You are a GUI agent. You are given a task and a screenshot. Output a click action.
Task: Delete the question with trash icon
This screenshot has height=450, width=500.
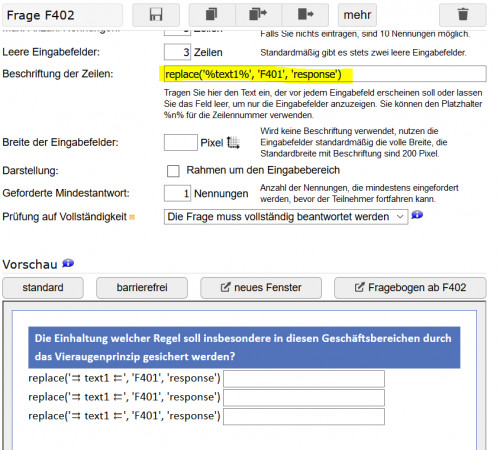[463, 15]
